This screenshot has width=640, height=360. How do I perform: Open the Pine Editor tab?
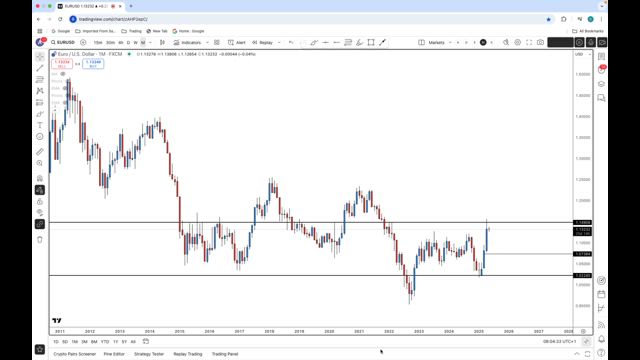point(114,354)
